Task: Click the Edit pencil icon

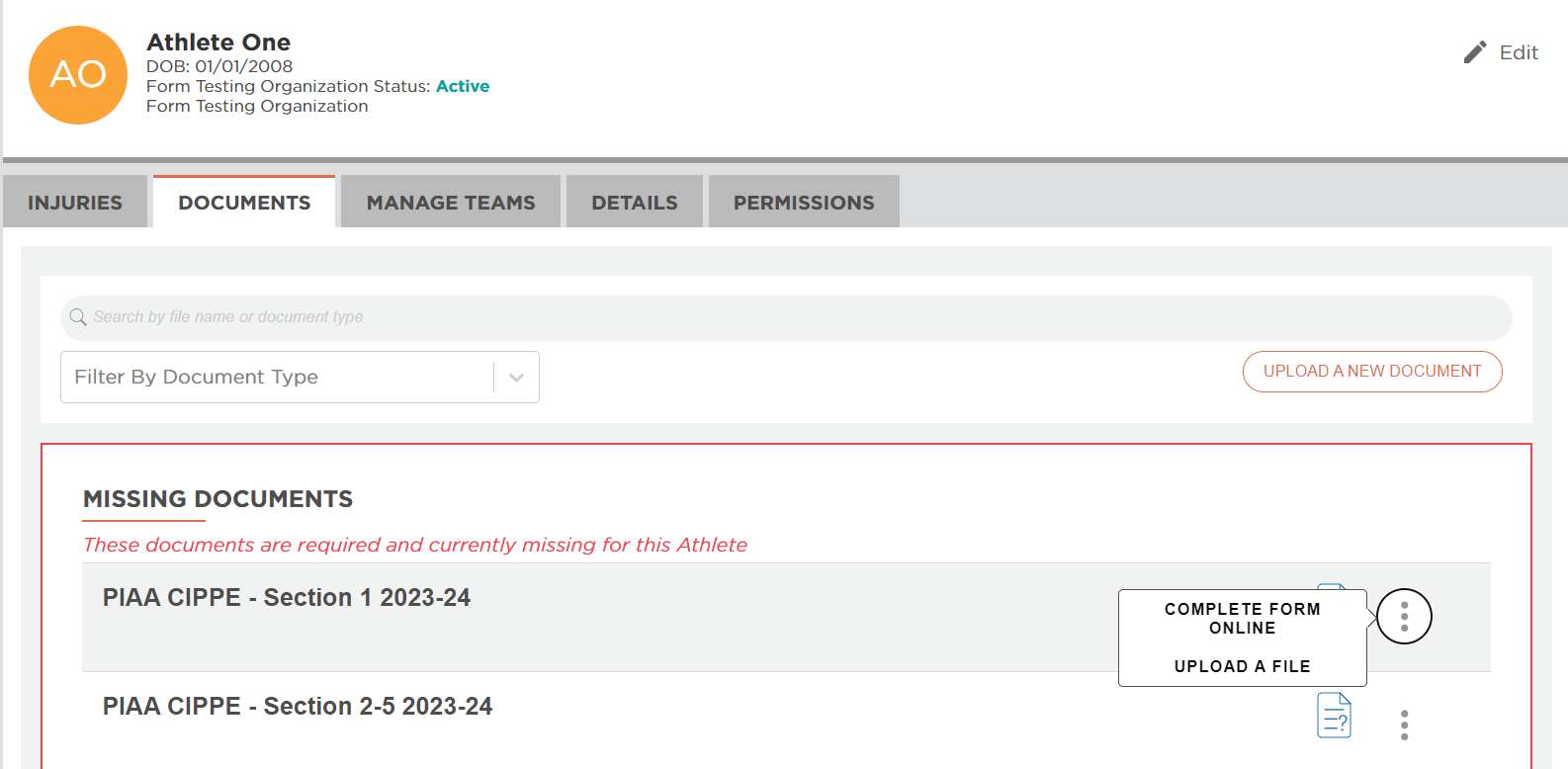Action: pyautogui.click(x=1475, y=52)
